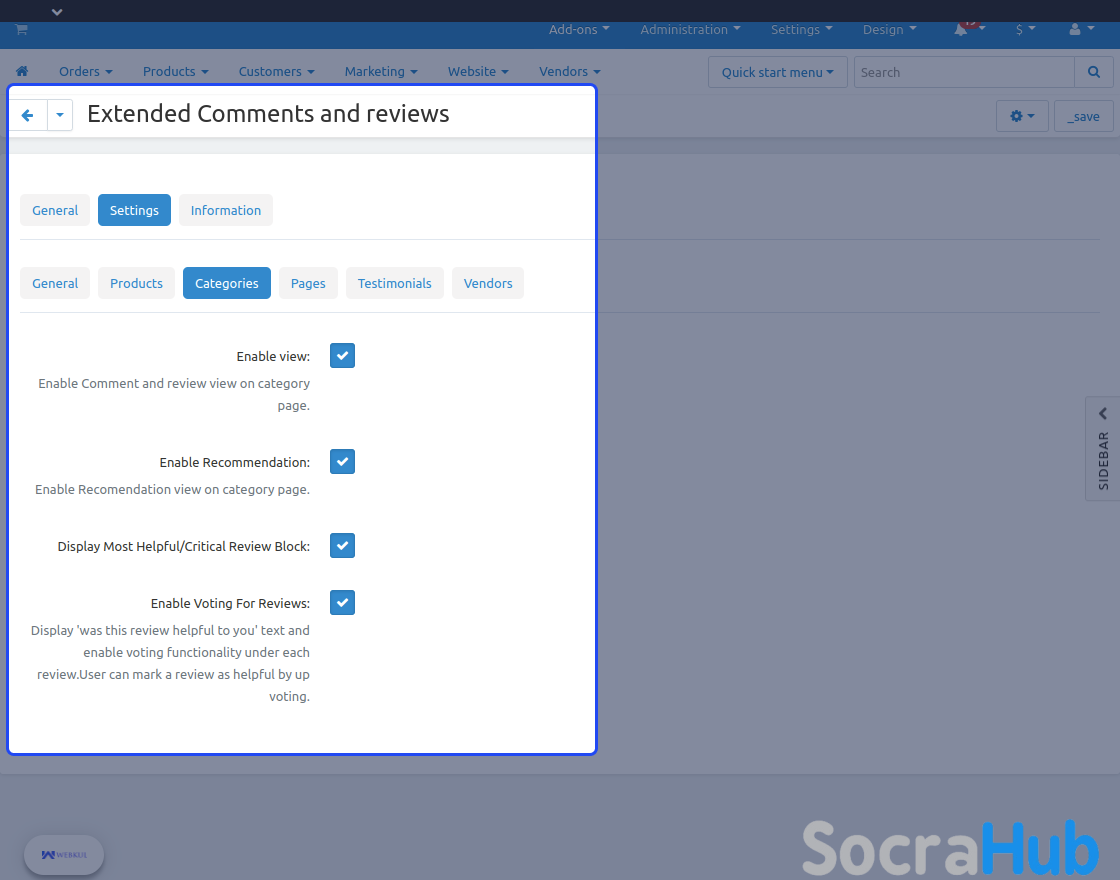This screenshot has height=880, width=1120.
Task: Open the gear settings menu
Action: pos(1021,116)
